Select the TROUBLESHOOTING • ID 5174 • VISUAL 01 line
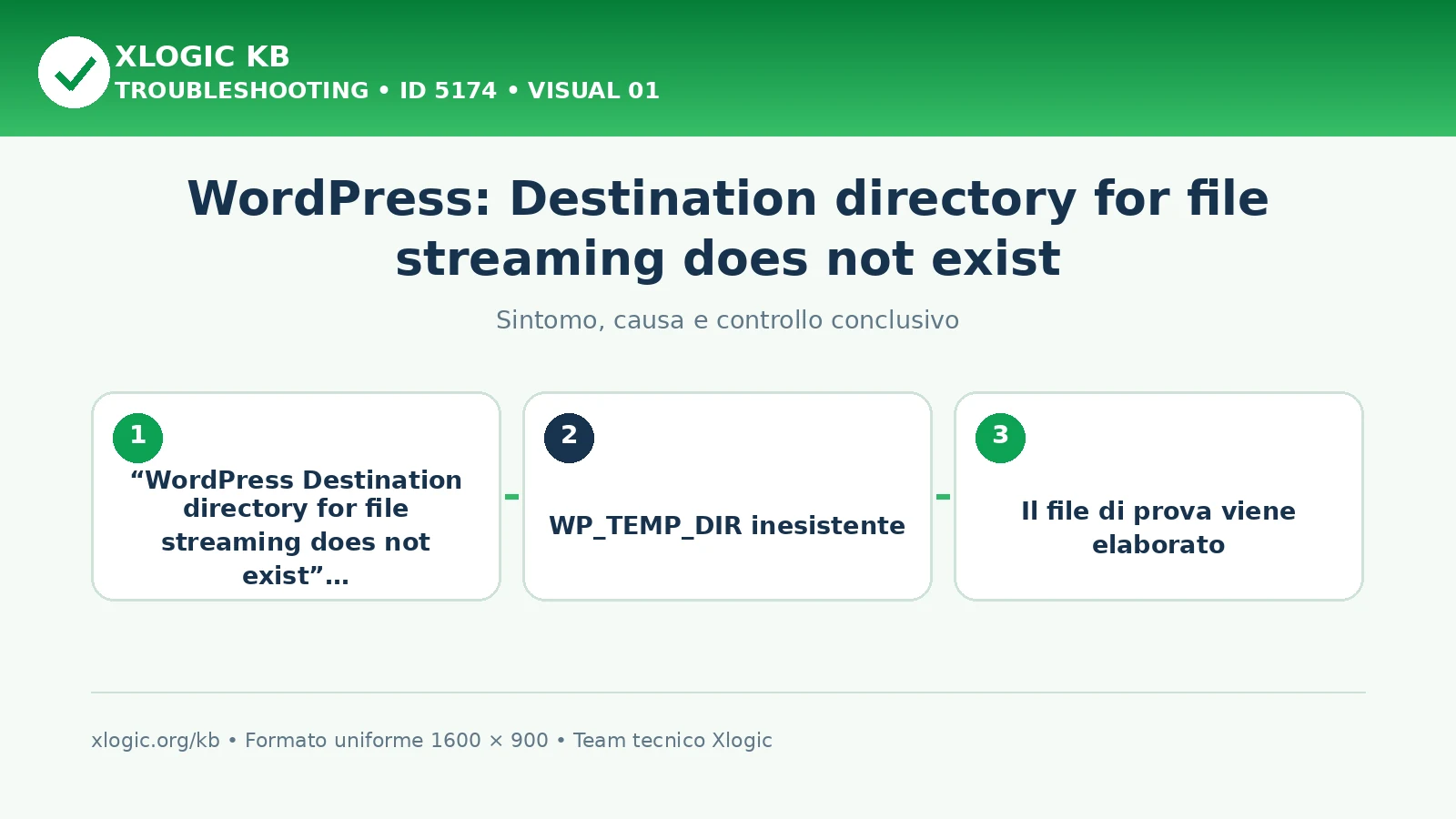The image size is (1456, 819). tap(387, 90)
